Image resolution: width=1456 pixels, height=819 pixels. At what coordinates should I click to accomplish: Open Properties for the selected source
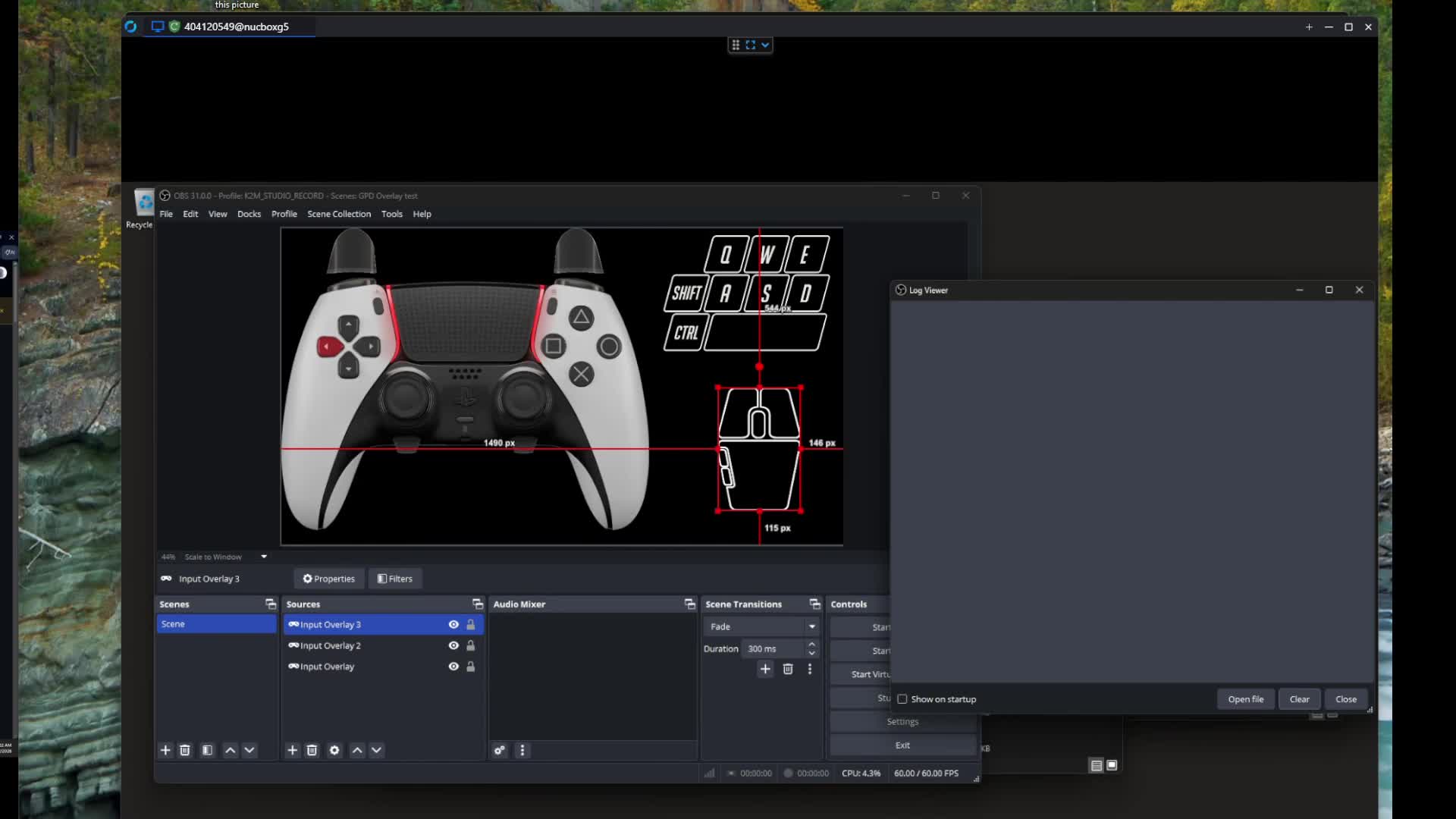point(329,579)
